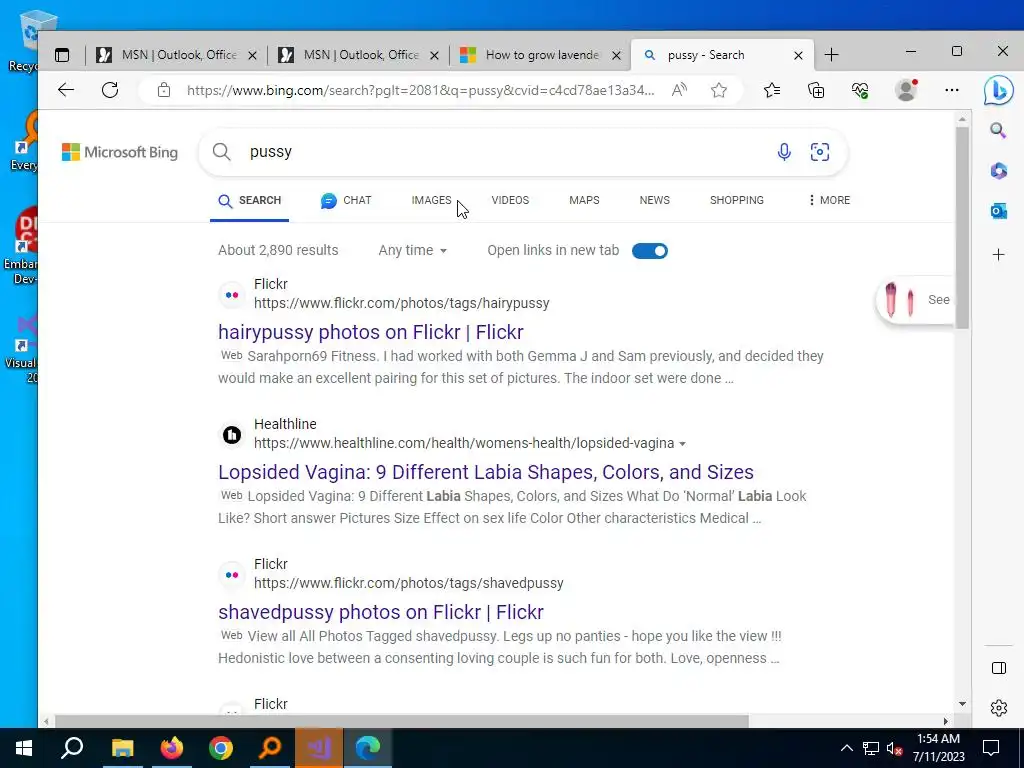Click the sidebar search magnifier icon
Viewport: 1024px width, 768px height.
999,131
